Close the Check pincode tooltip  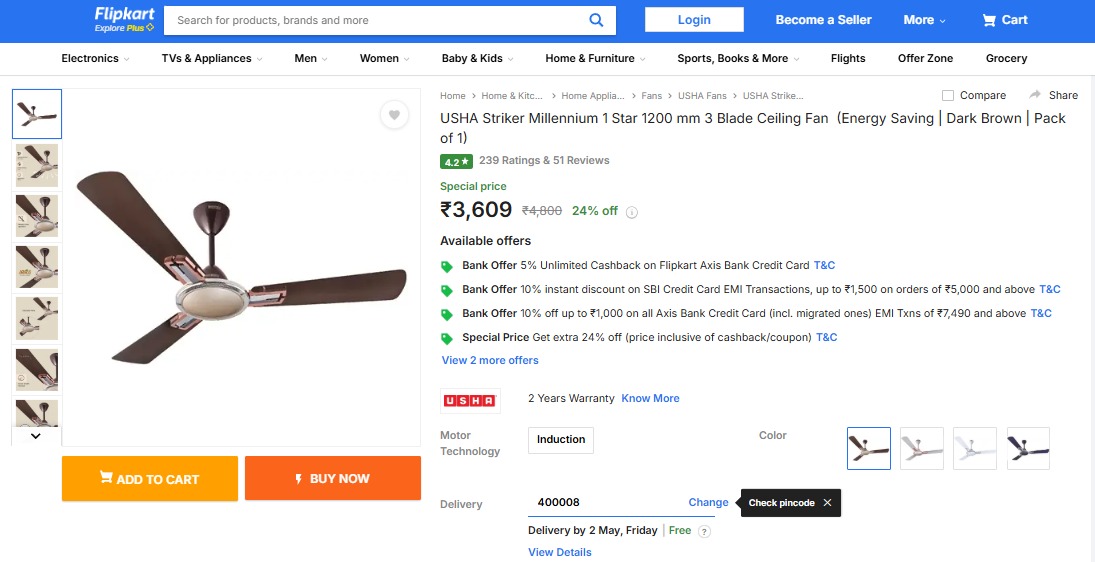(x=827, y=503)
